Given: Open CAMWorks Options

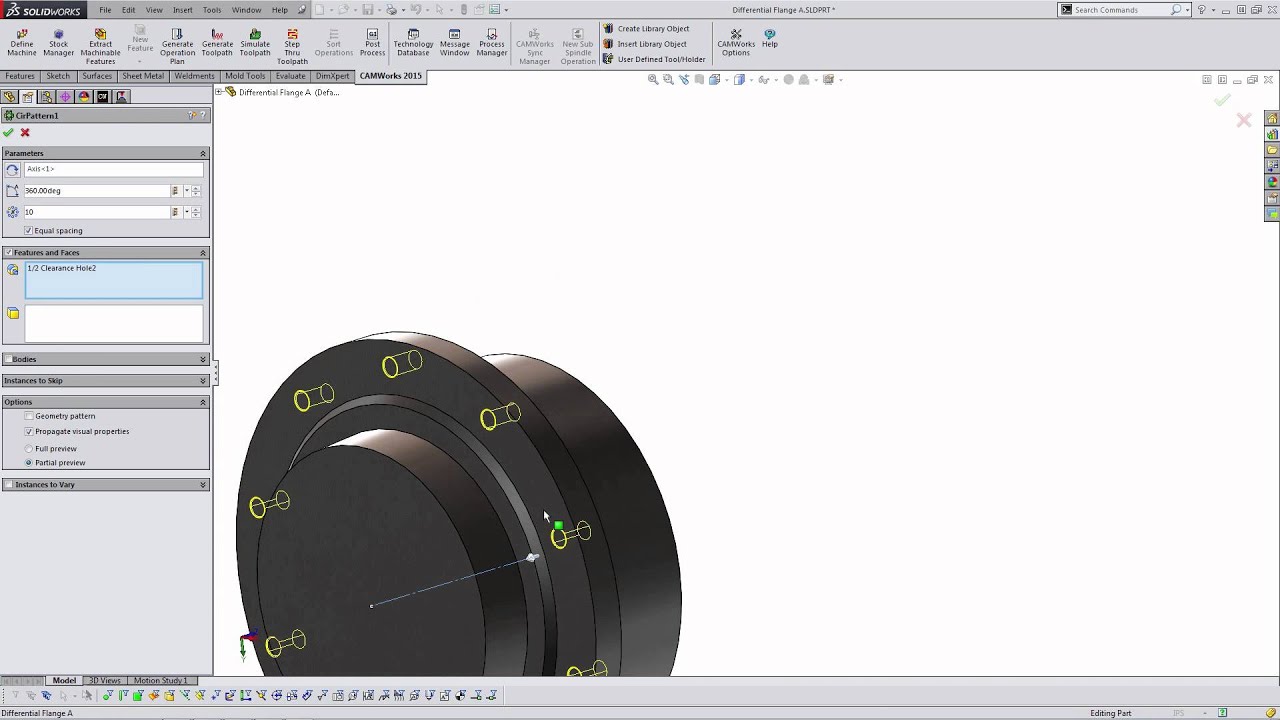Looking at the screenshot, I should pos(736,41).
